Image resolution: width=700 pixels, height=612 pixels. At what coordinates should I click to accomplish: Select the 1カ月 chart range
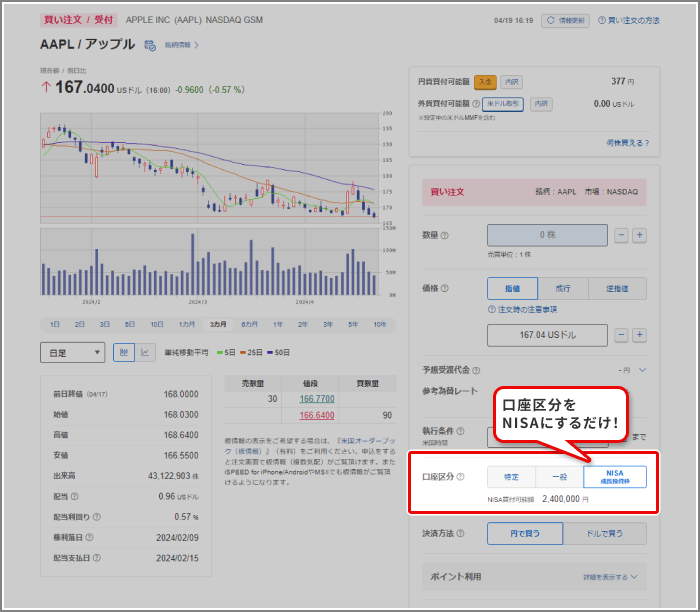pos(187,325)
